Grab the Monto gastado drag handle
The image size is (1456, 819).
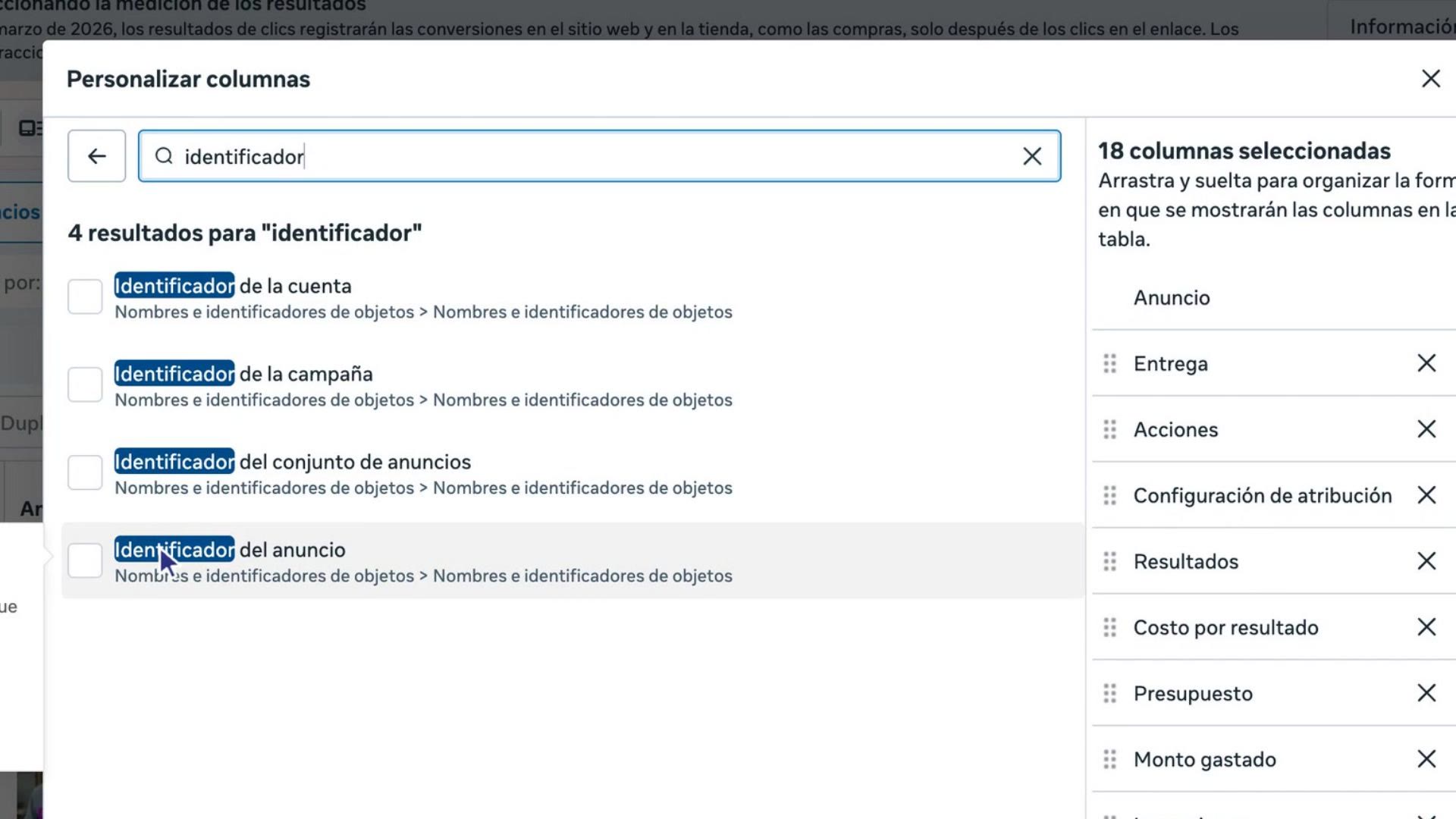(x=1109, y=760)
